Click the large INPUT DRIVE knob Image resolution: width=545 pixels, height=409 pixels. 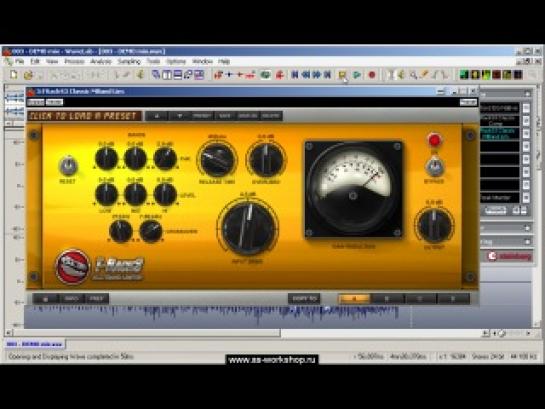(x=247, y=228)
